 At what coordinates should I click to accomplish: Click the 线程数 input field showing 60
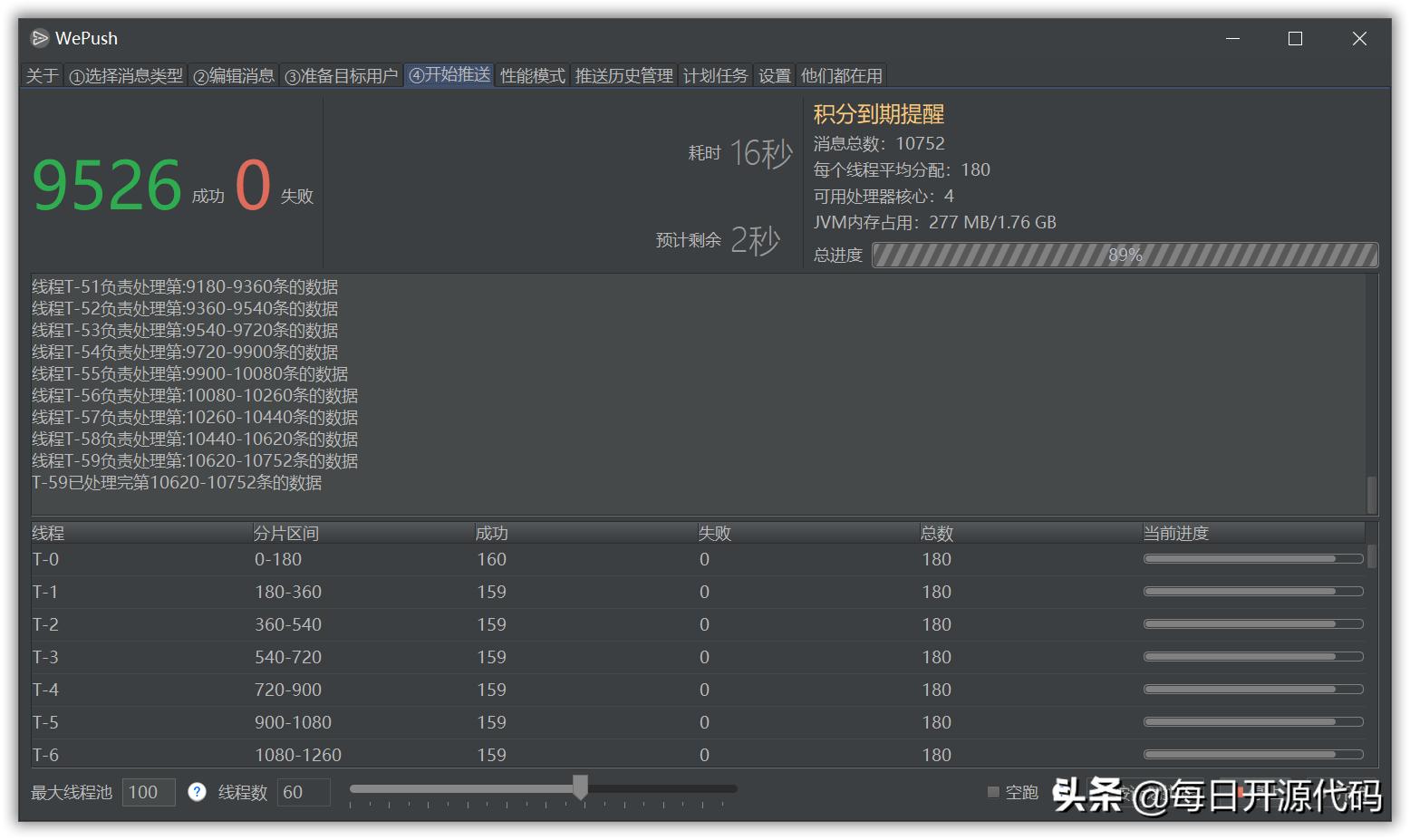[304, 792]
